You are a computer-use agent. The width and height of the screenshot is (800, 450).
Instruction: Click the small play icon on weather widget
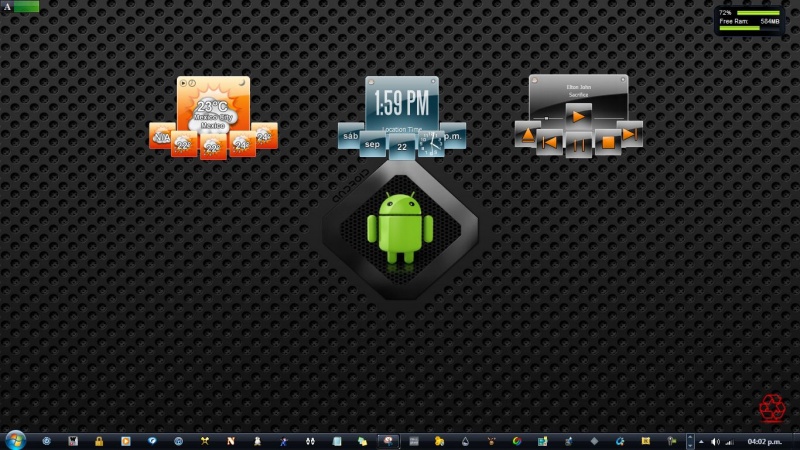pos(183,83)
